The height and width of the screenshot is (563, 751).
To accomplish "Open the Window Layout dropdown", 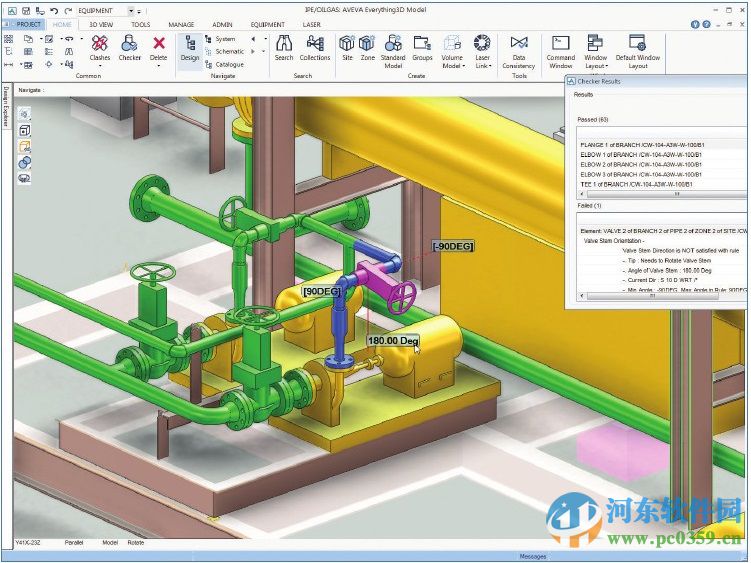I will click(x=596, y=66).
